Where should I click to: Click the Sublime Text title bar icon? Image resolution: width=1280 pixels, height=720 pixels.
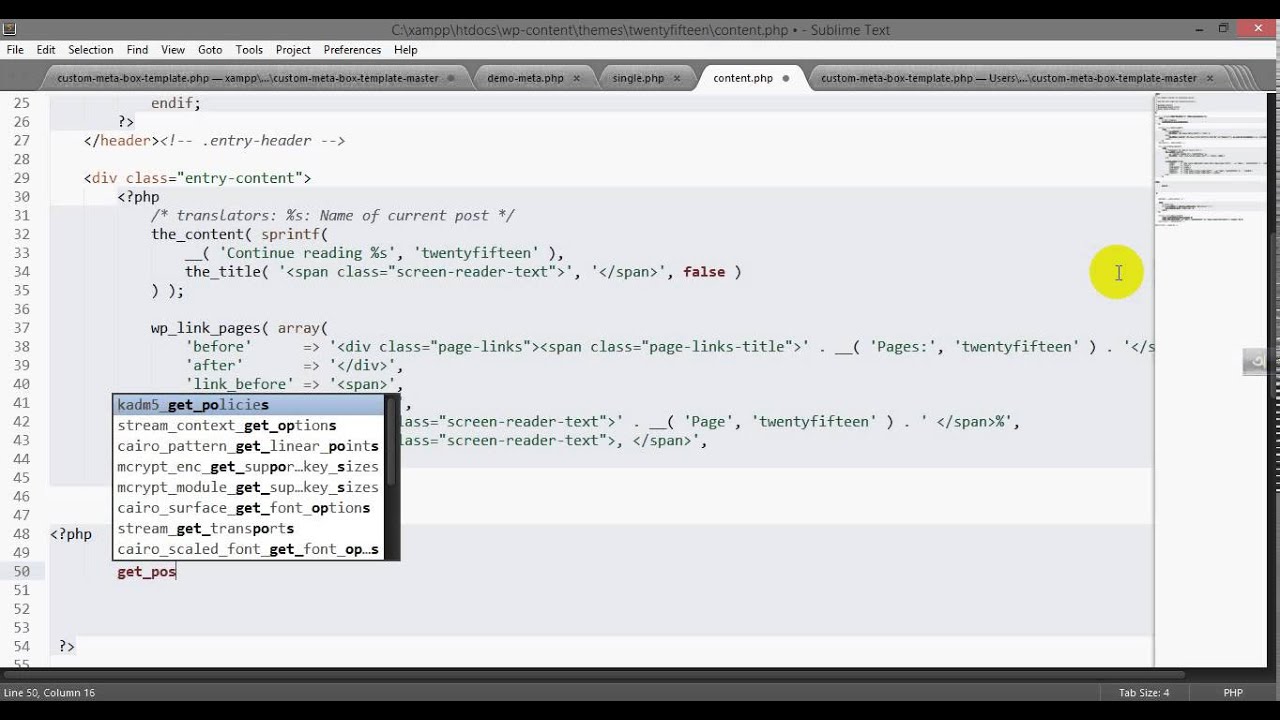click(x=10, y=29)
